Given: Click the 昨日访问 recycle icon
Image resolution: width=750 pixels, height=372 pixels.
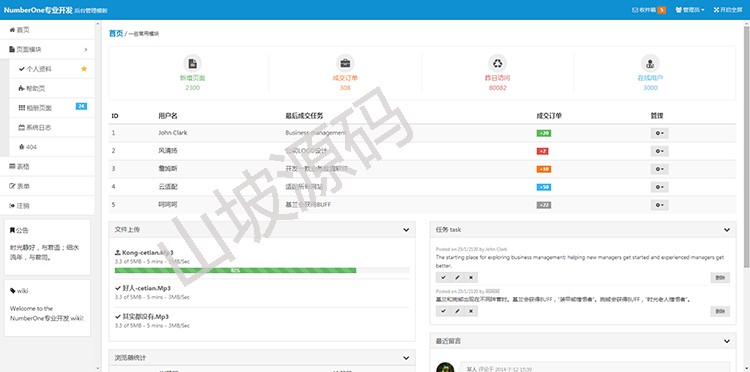Looking at the screenshot, I should pos(497,63).
